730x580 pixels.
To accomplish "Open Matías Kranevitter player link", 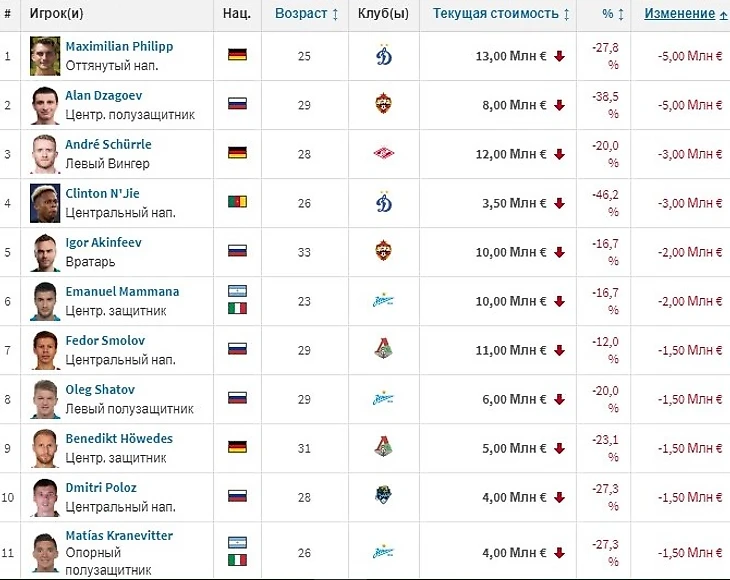I will coord(118,535).
